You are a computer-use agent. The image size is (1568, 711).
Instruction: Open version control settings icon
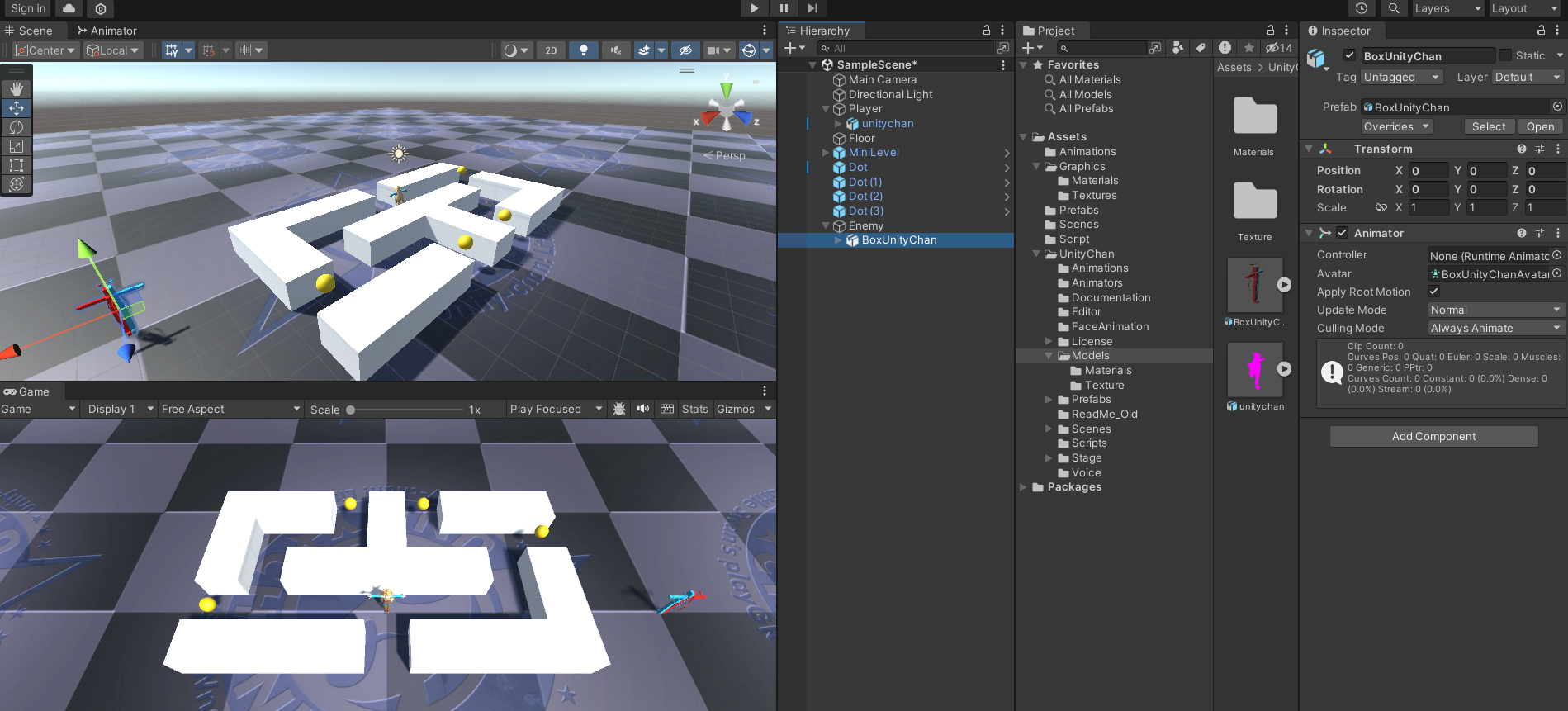101,8
